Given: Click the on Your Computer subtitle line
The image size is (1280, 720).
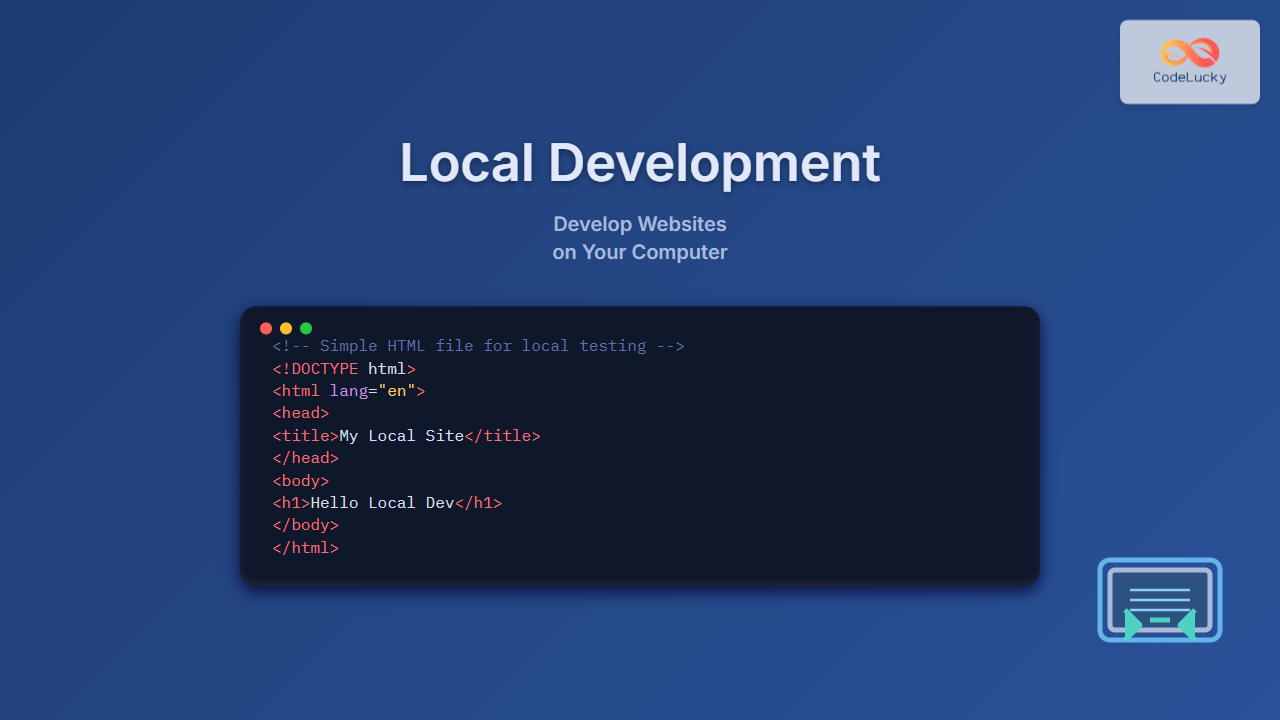Looking at the screenshot, I should (x=640, y=252).
